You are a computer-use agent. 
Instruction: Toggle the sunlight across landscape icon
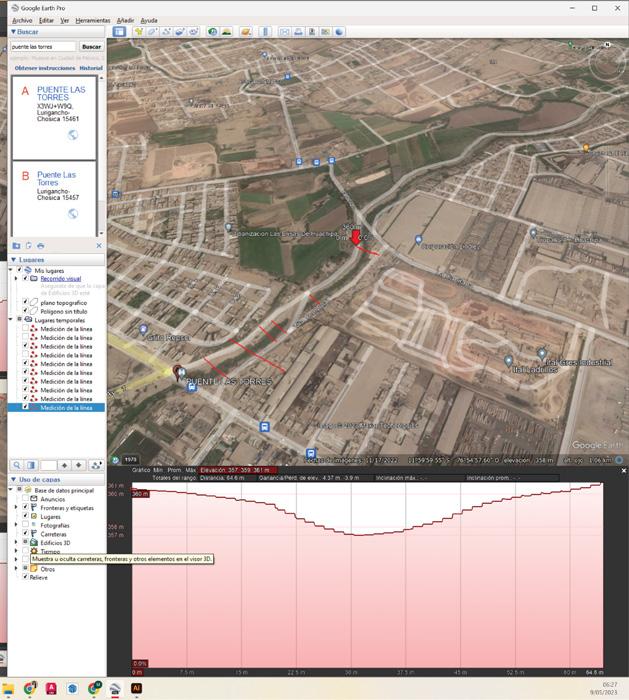[x=226, y=32]
